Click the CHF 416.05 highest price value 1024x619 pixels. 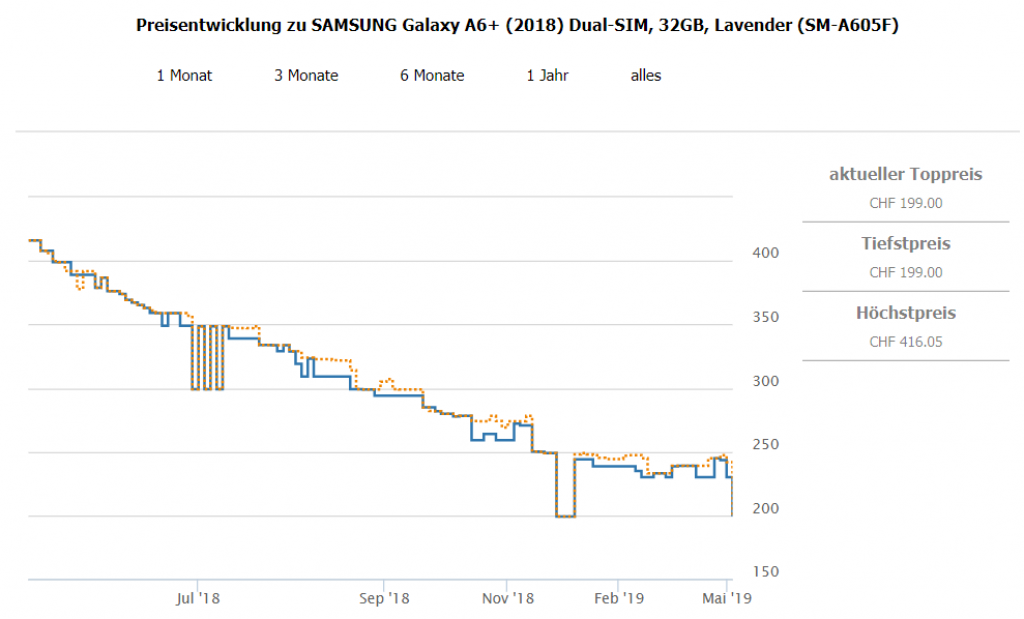905,342
